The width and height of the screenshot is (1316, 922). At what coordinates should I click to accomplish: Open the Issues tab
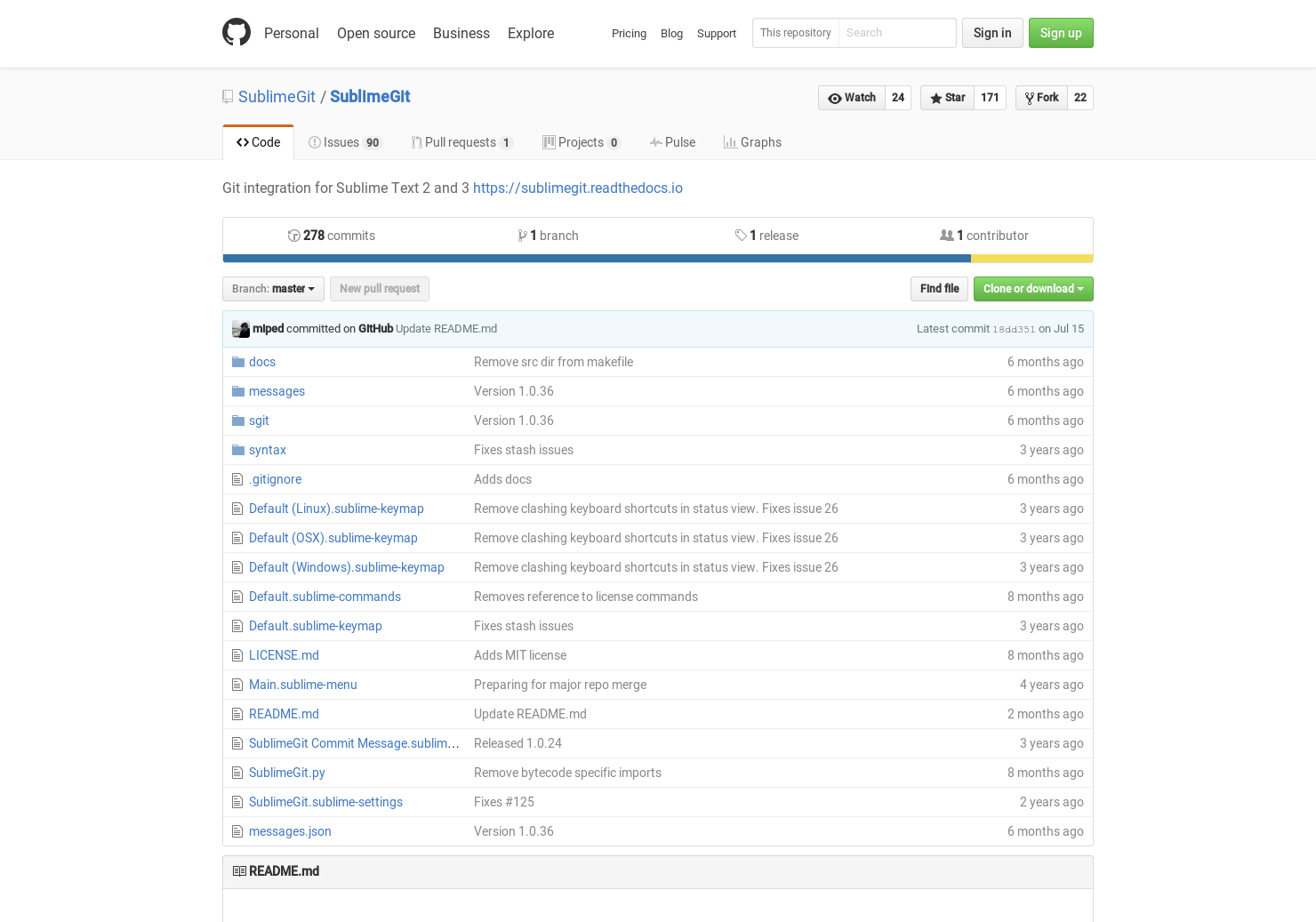tap(345, 142)
